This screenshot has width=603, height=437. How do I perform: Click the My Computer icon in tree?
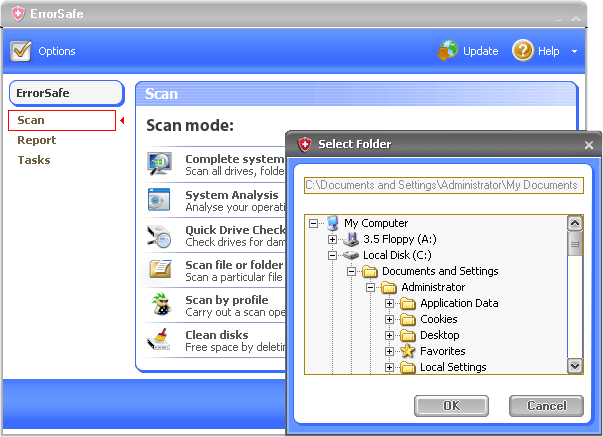click(333, 223)
